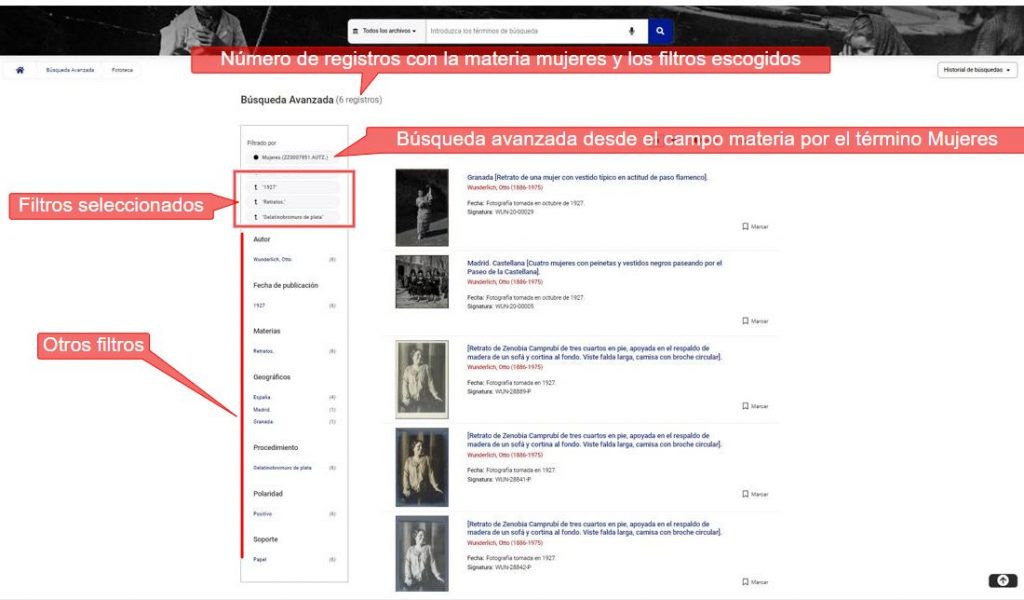This screenshot has width=1024, height=600.
Task: Click the 'Signatura: WUN-20-00029' text
Action: [500, 212]
